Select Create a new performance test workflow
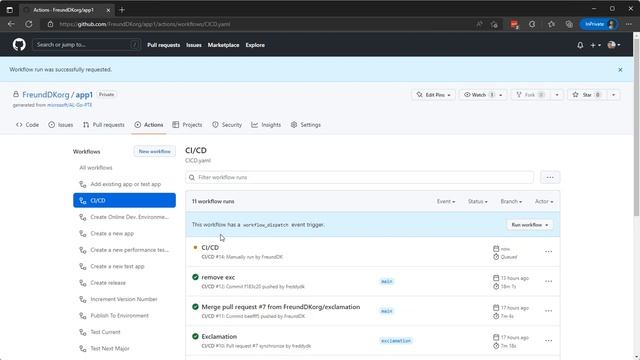The height and width of the screenshot is (360, 640). [x=124, y=250]
